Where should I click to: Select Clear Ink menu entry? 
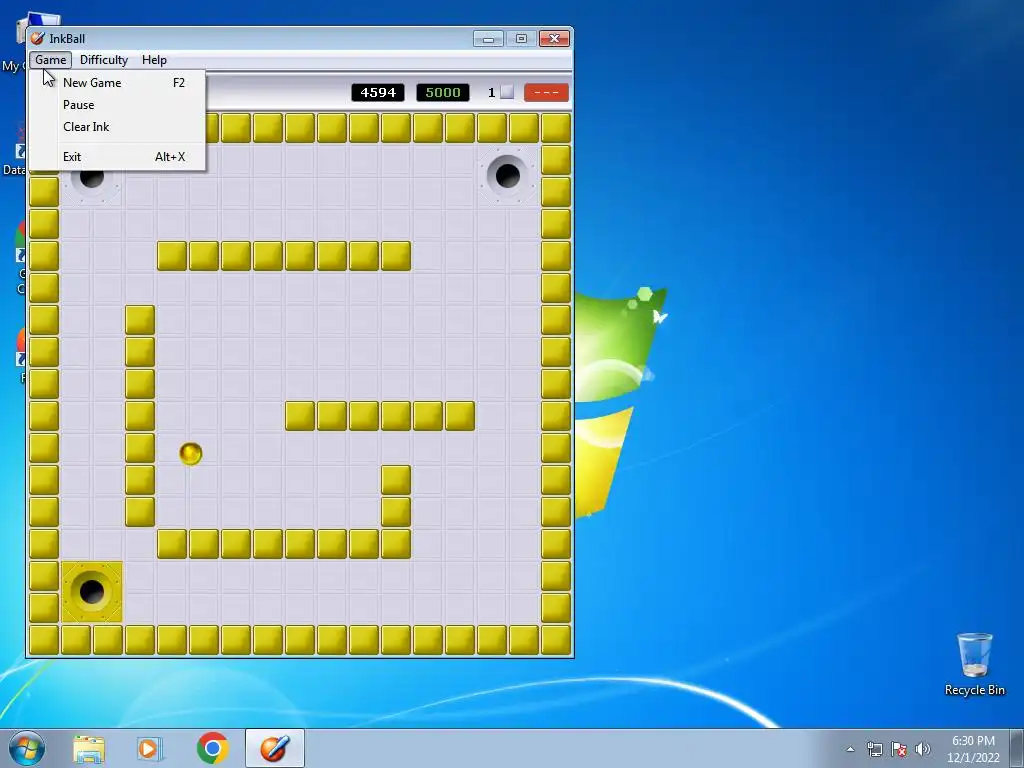[123, 127]
